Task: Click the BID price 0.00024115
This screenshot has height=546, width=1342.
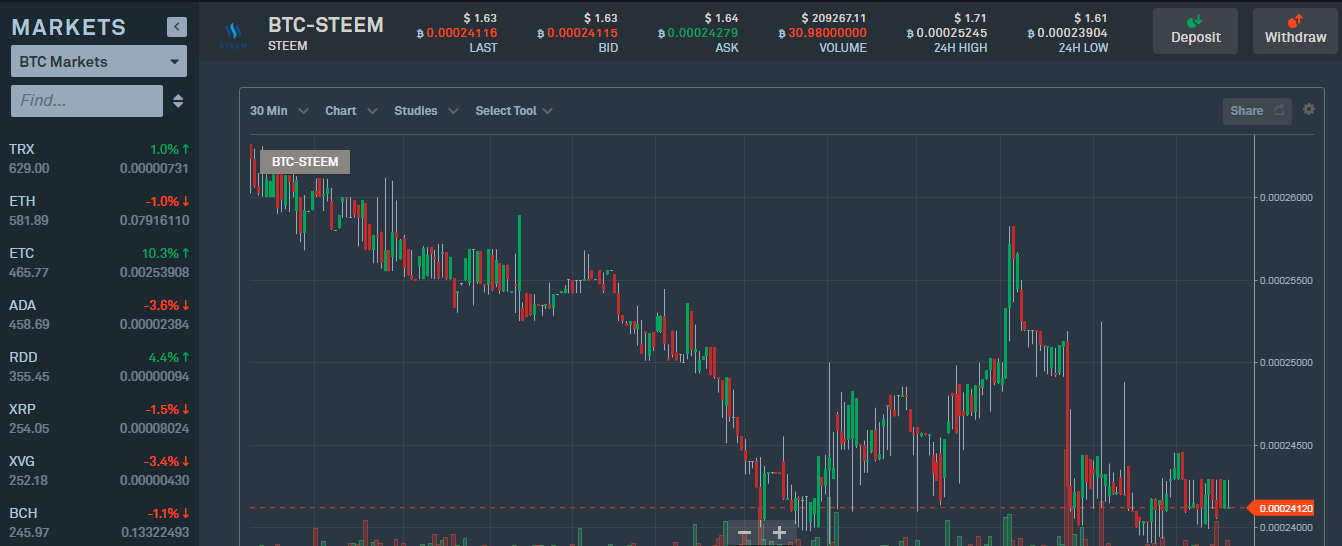Action: pos(581,33)
